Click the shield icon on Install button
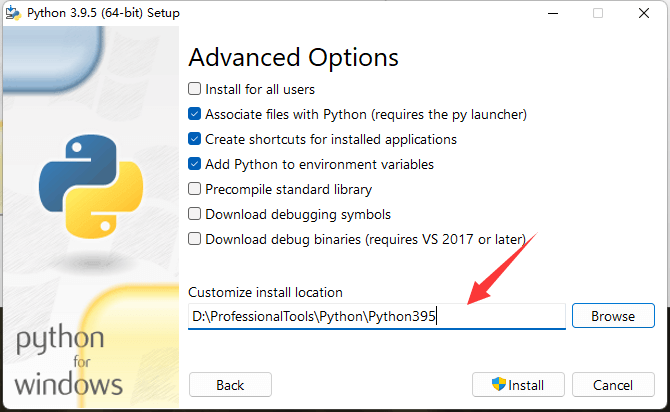 point(499,384)
